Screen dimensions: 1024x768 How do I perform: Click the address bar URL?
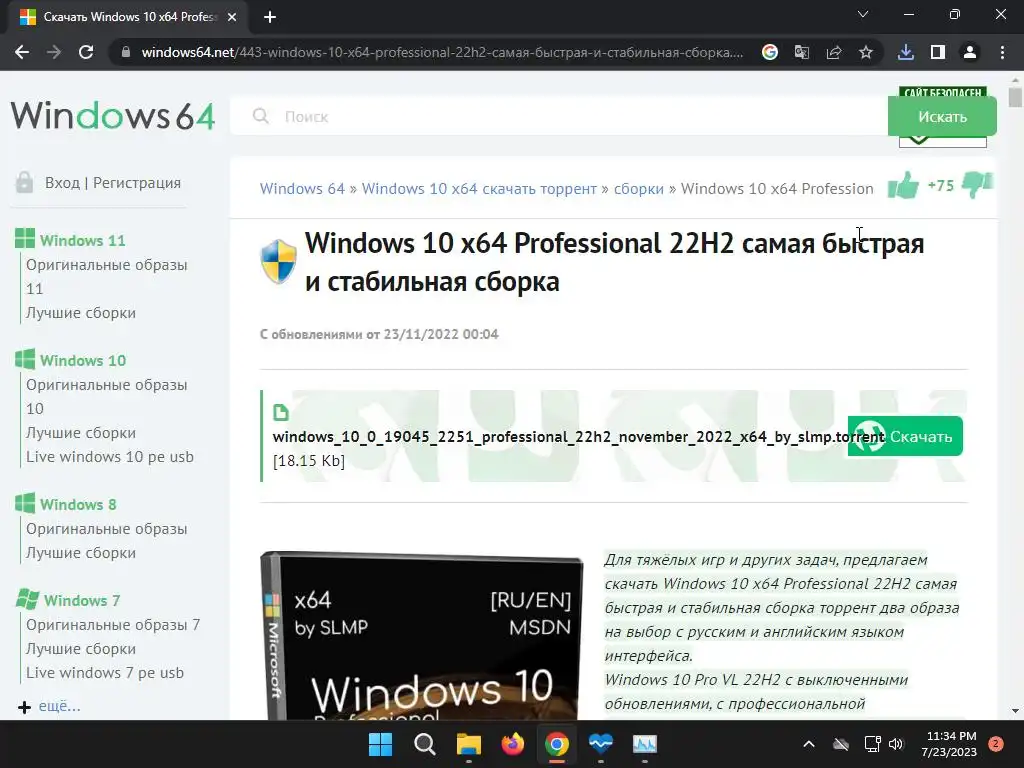(x=442, y=52)
